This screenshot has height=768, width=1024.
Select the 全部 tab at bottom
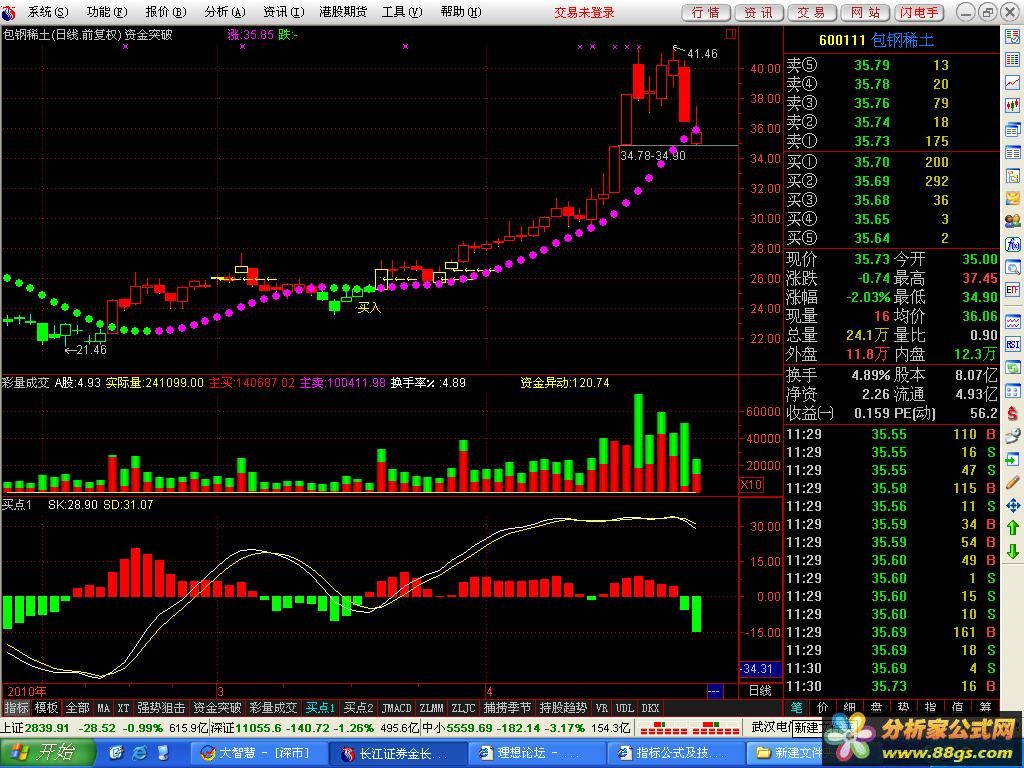pos(77,707)
